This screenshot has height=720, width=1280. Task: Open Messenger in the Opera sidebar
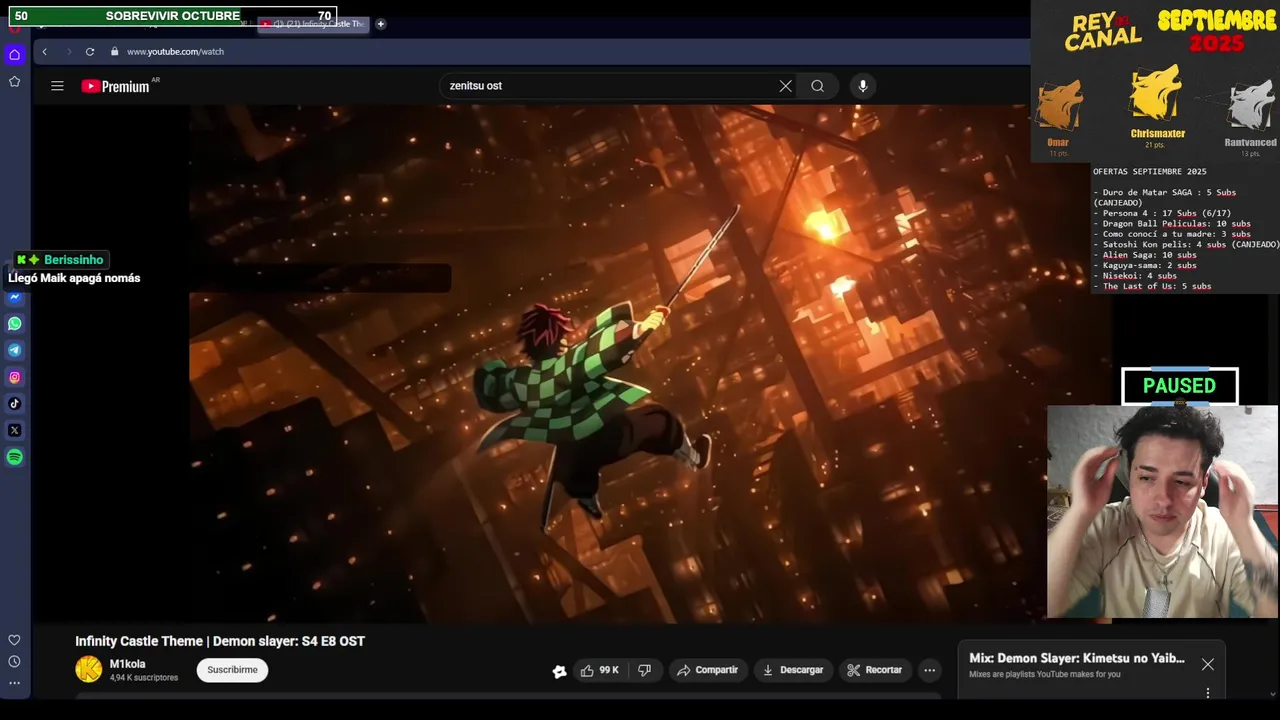(14, 297)
